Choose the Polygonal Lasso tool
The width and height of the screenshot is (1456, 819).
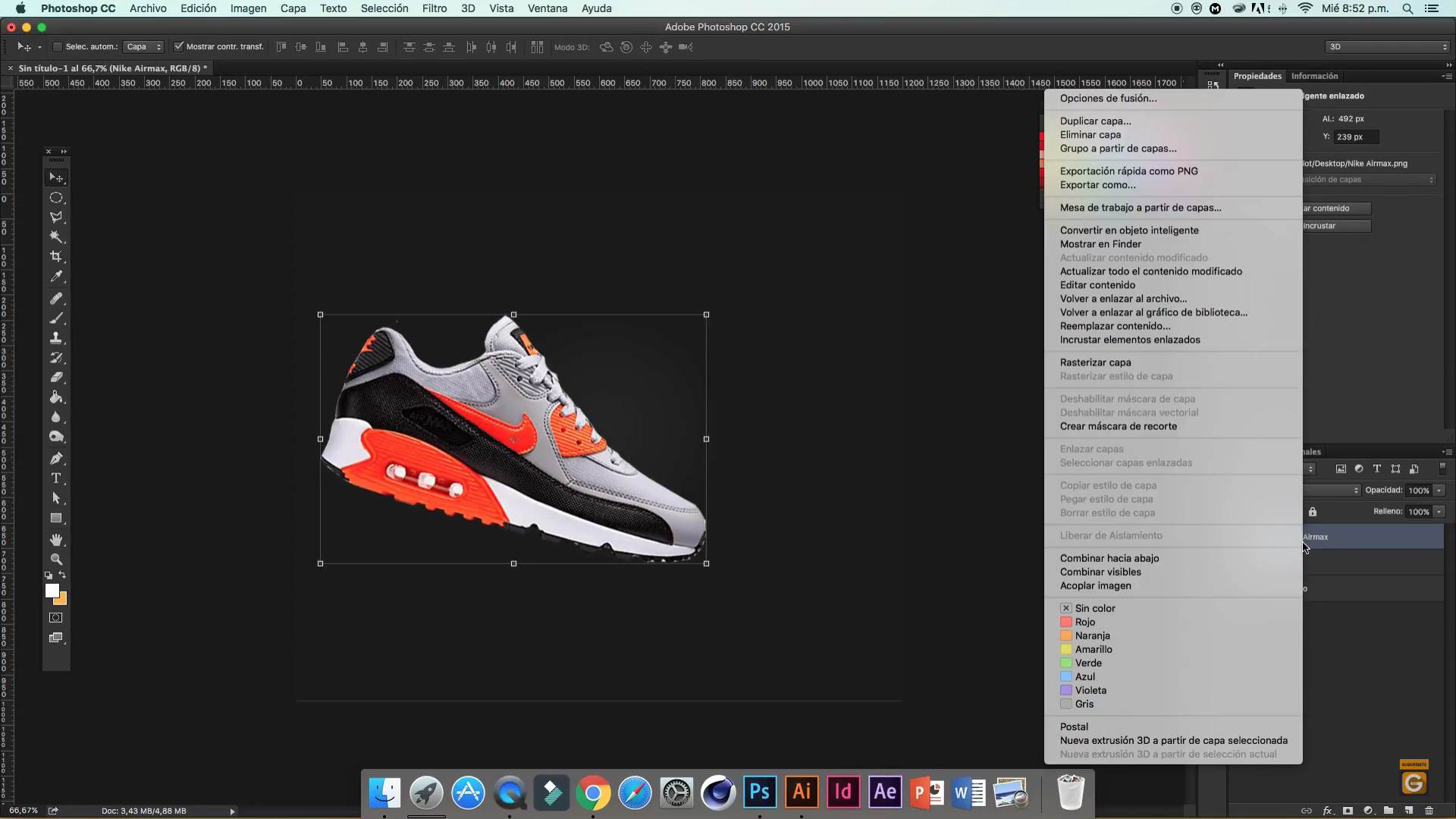[x=56, y=217]
